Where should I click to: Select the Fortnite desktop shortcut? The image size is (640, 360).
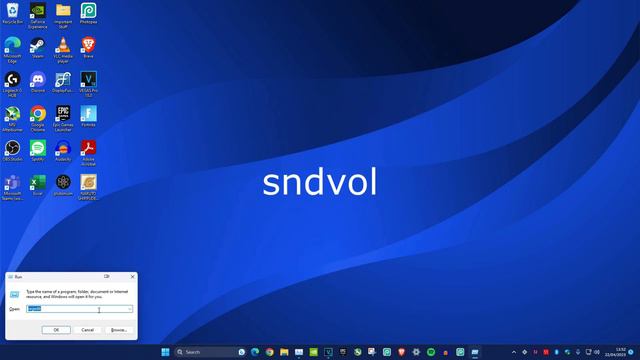pyautogui.click(x=88, y=116)
